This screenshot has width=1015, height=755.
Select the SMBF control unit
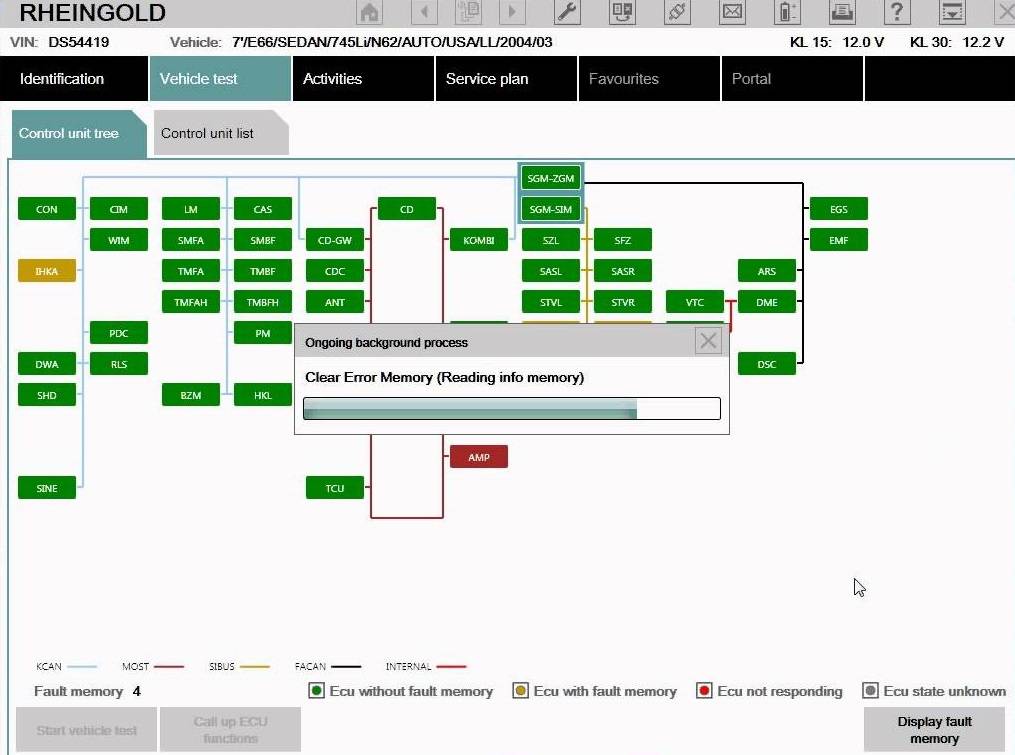pyautogui.click(x=262, y=240)
